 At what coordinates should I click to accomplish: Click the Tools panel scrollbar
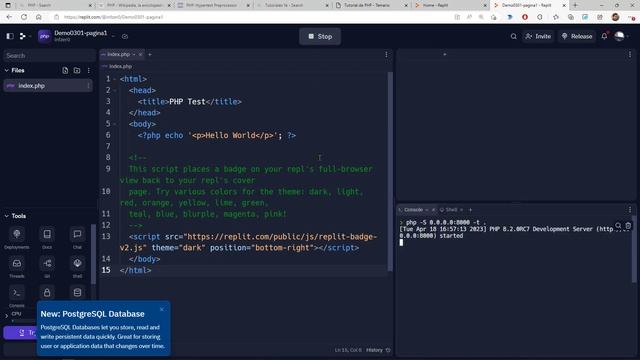pos(93,253)
